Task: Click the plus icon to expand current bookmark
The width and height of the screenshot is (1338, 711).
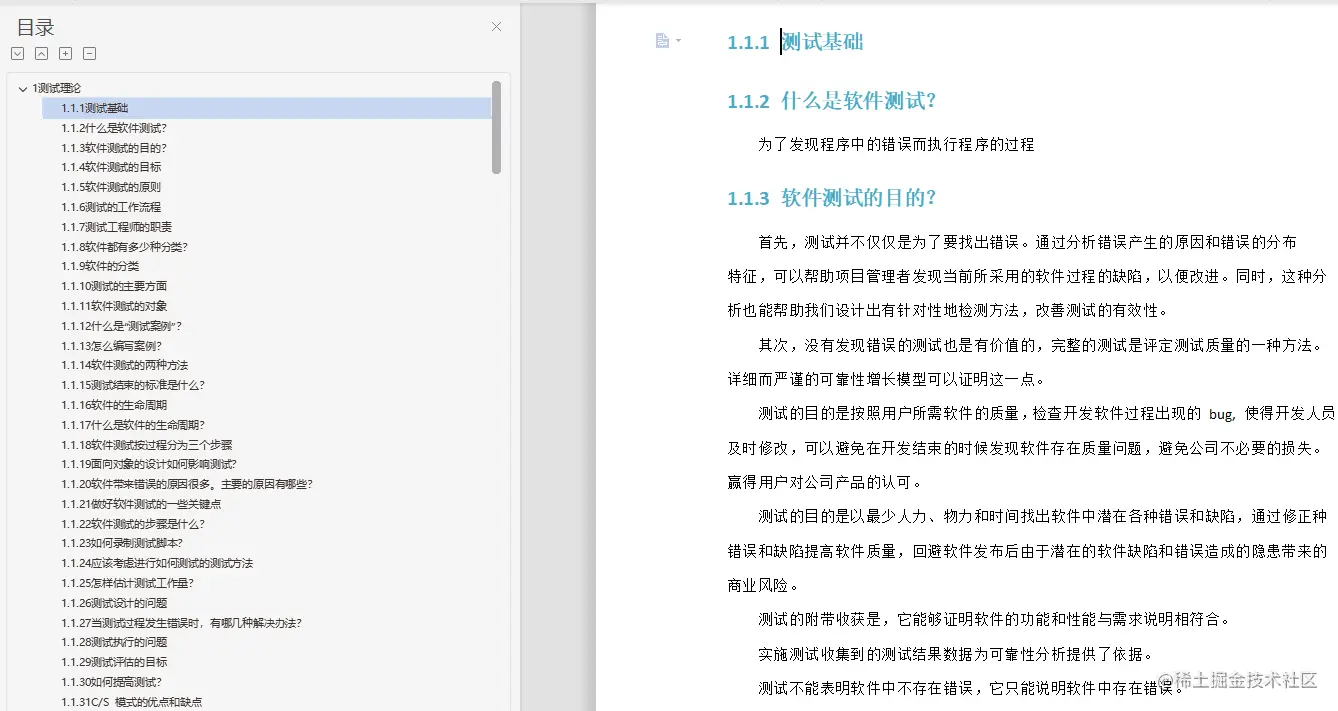Action: coord(65,53)
